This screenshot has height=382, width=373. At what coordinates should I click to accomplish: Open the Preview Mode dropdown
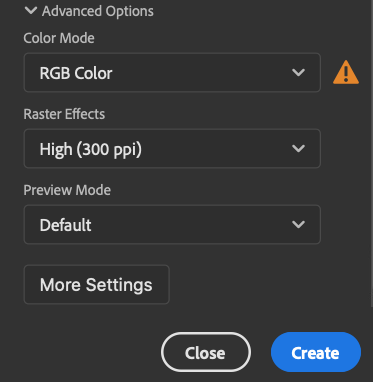point(172,224)
